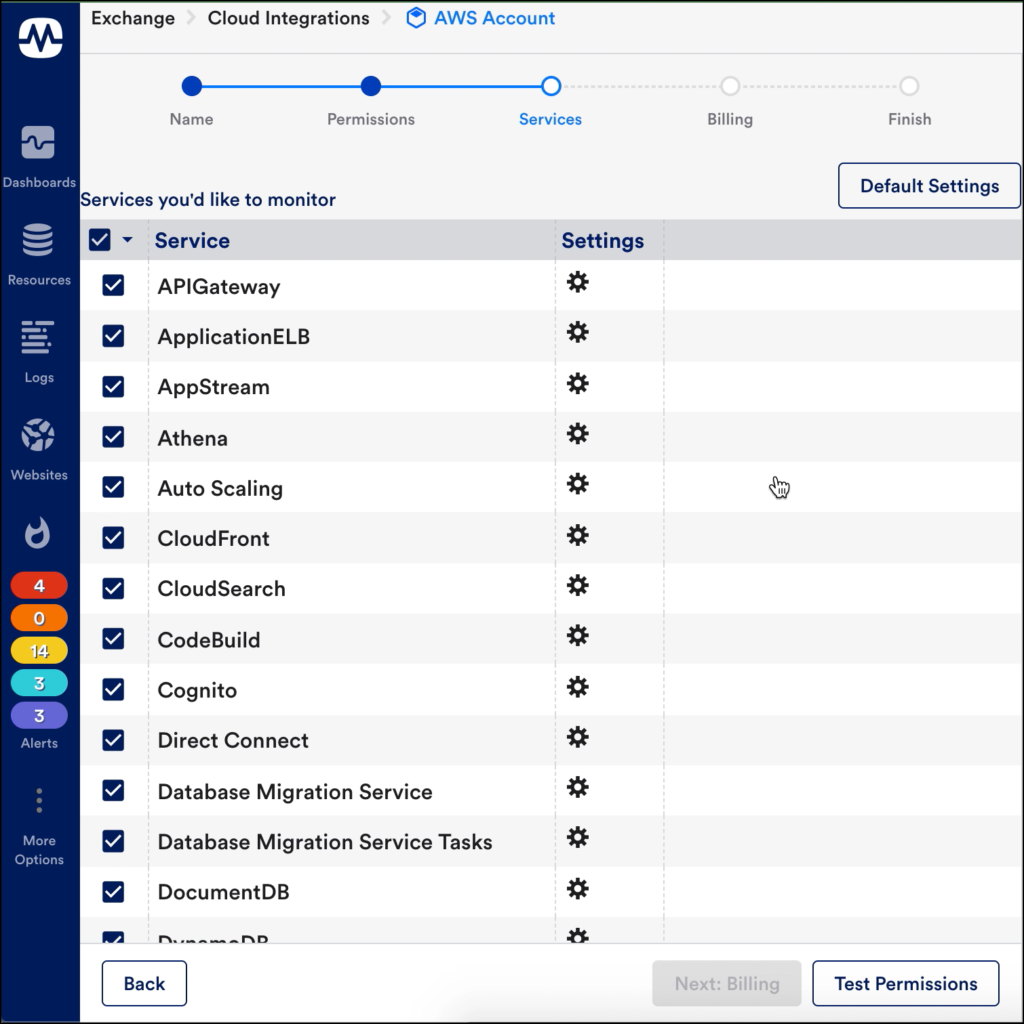Viewport: 1024px width, 1024px height.
Task: Click the yellow warning alerts badge 14
Action: click(39, 650)
